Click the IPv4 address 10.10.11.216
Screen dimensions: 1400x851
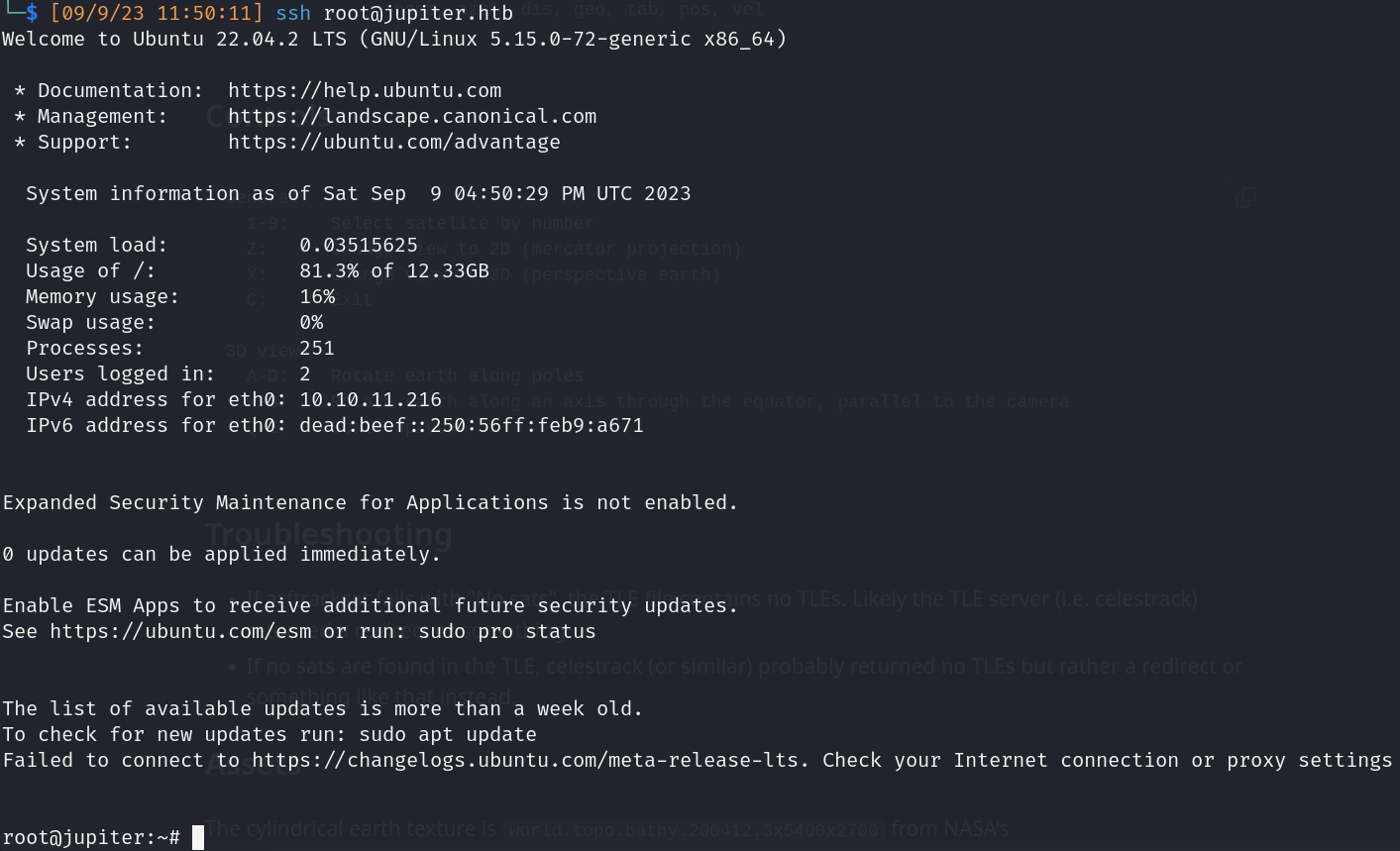pos(371,399)
